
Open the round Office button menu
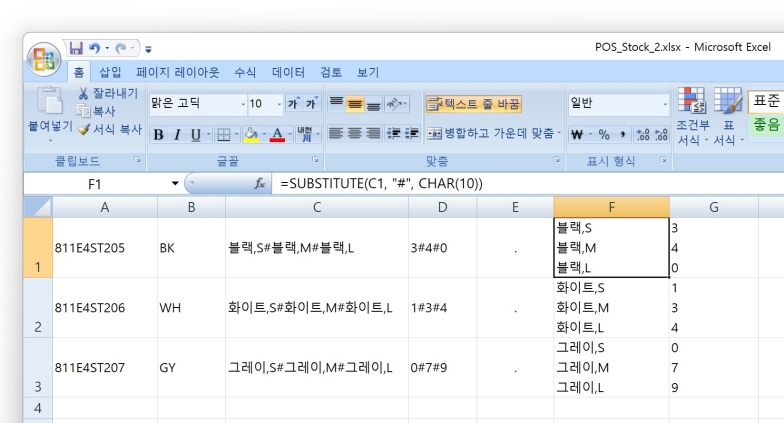[44, 59]
